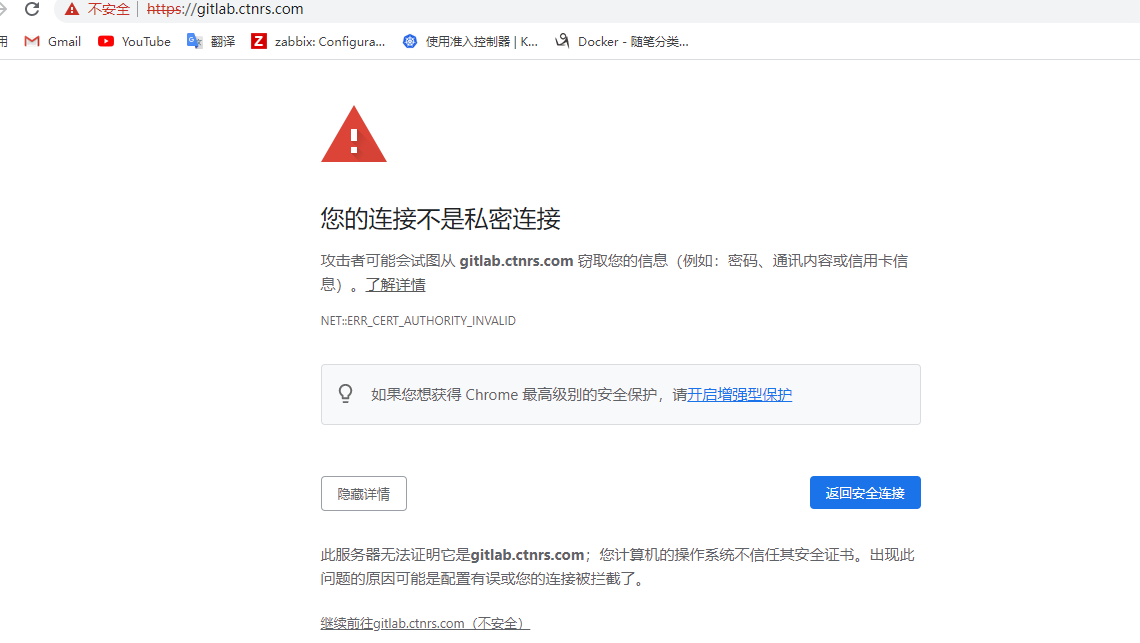Click the lightbulb icon in the Chrome tip box
This screenshot has width=1140, height=643.
pyautogui.click(x=345, y=394)
